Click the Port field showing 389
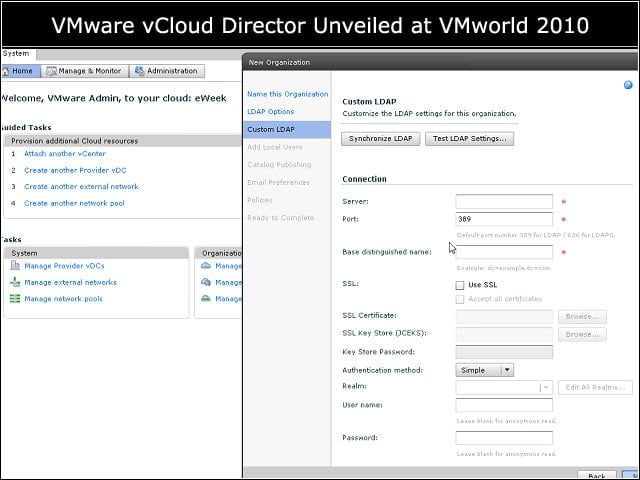Image resolution: width=640 pixels, height=480 pixels. [504, 219]
